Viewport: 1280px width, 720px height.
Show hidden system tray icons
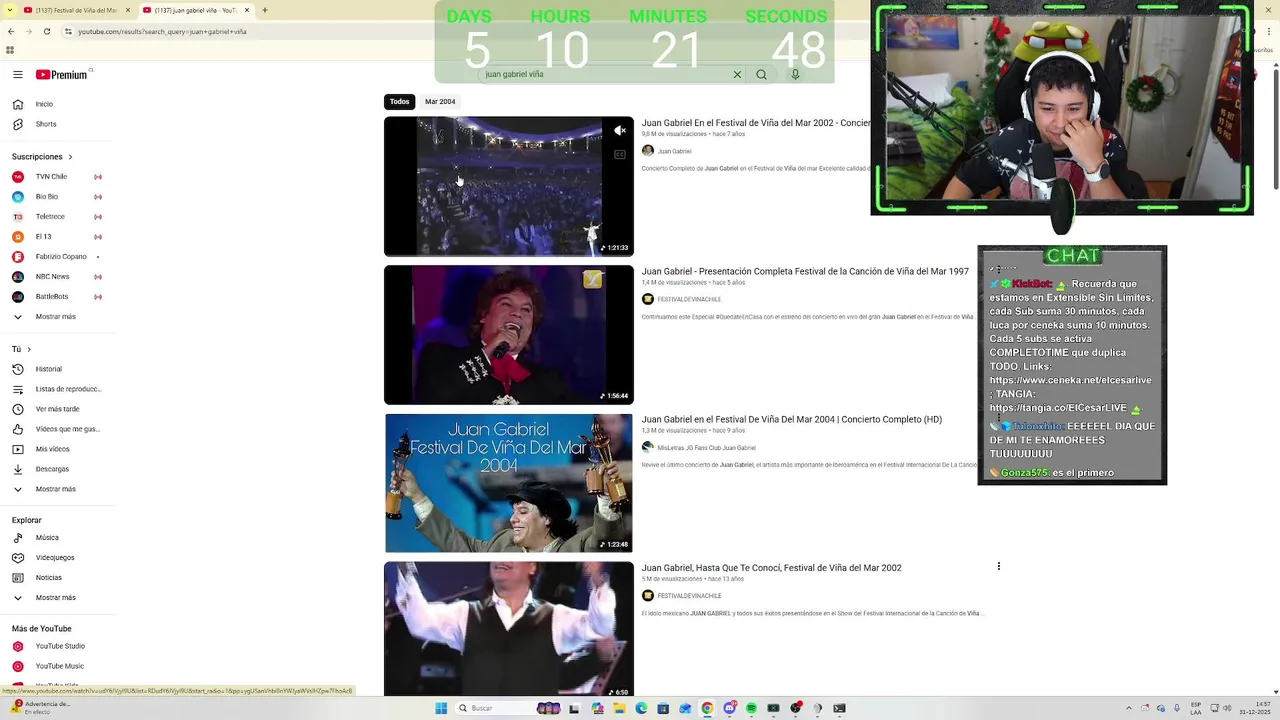[x=1129, y=708]
